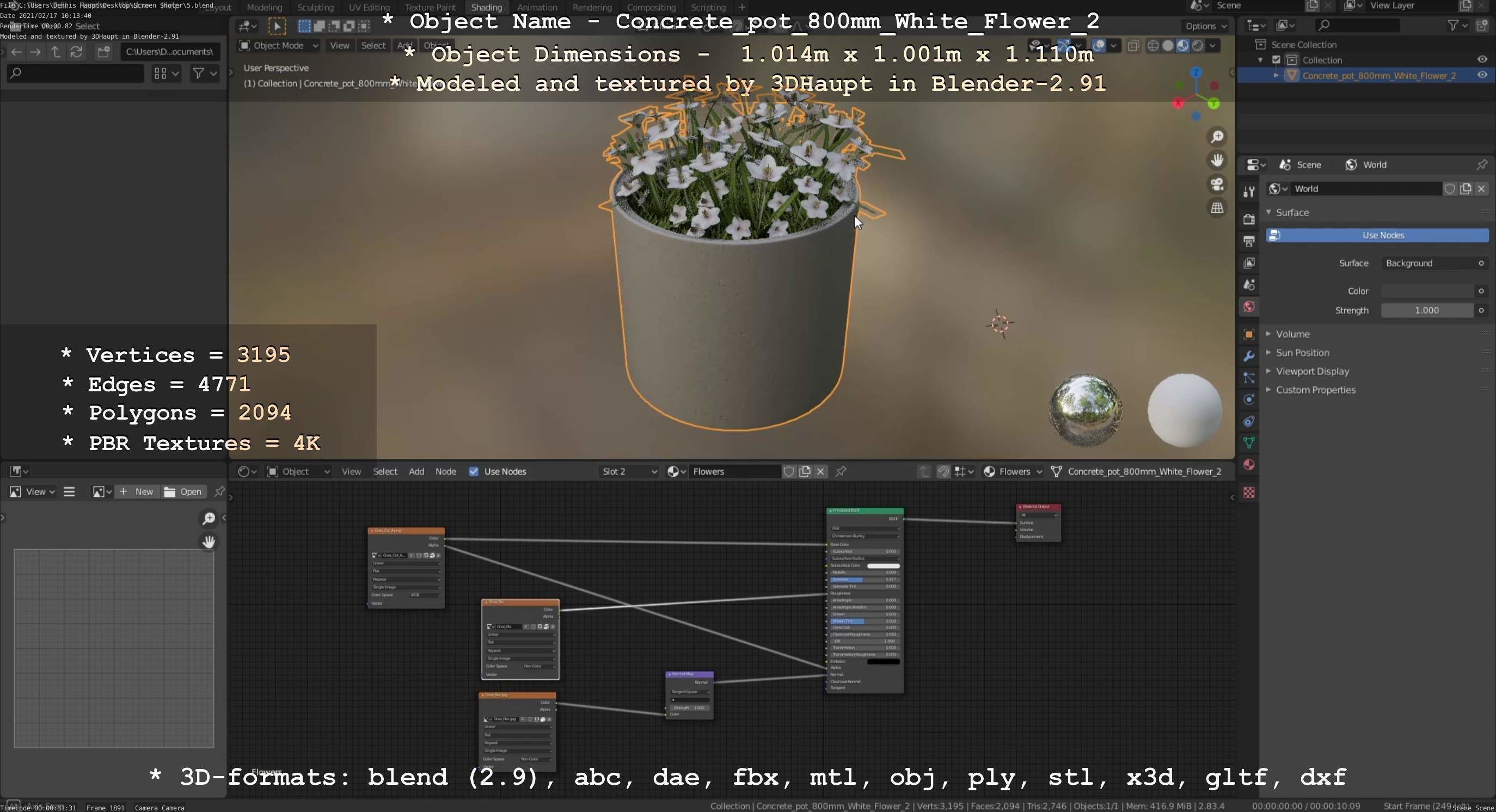Duplicate the Flowers material with new material icon

(805, 471)
